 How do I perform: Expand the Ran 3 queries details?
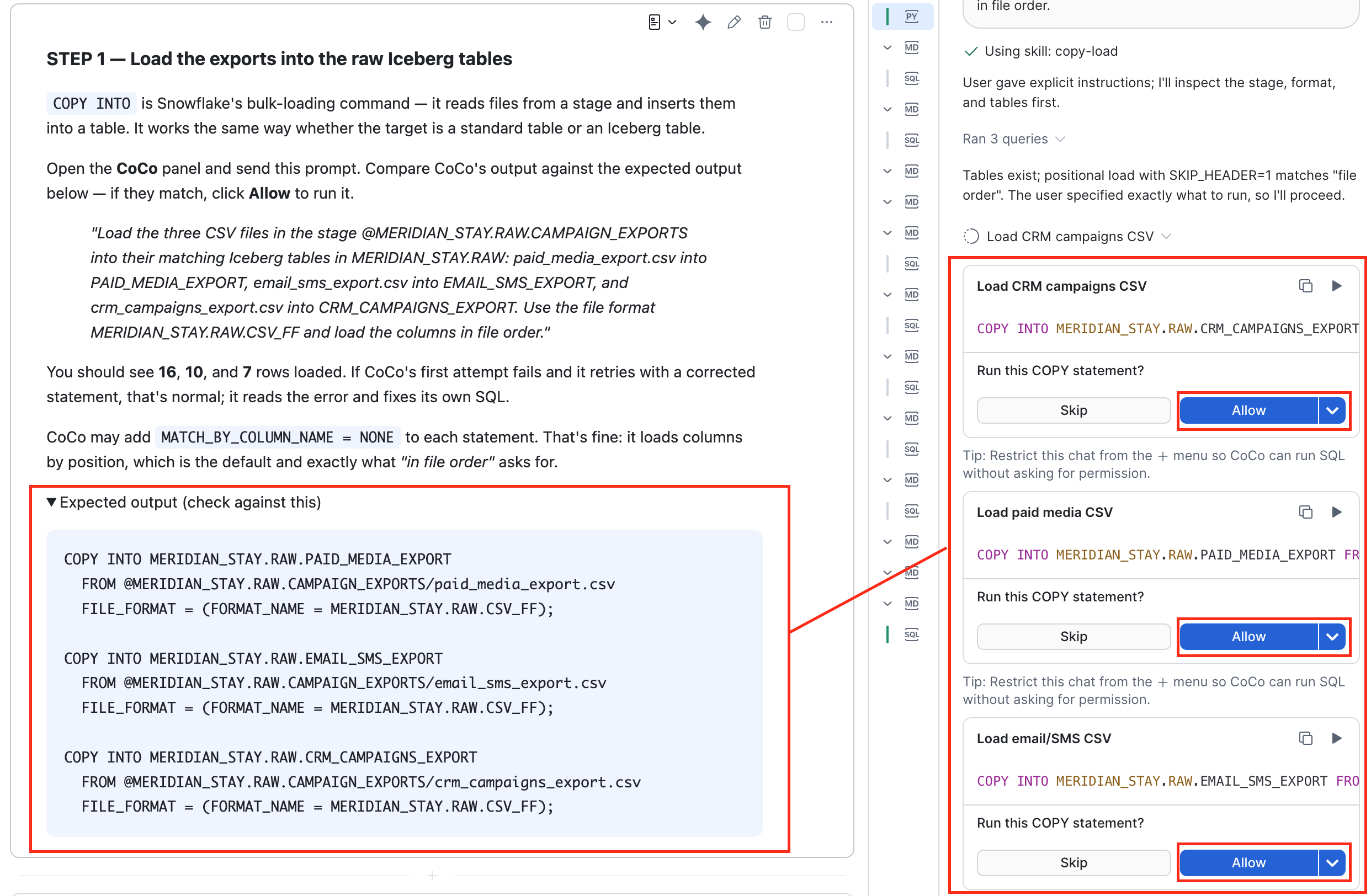[x=1013, y=140]
